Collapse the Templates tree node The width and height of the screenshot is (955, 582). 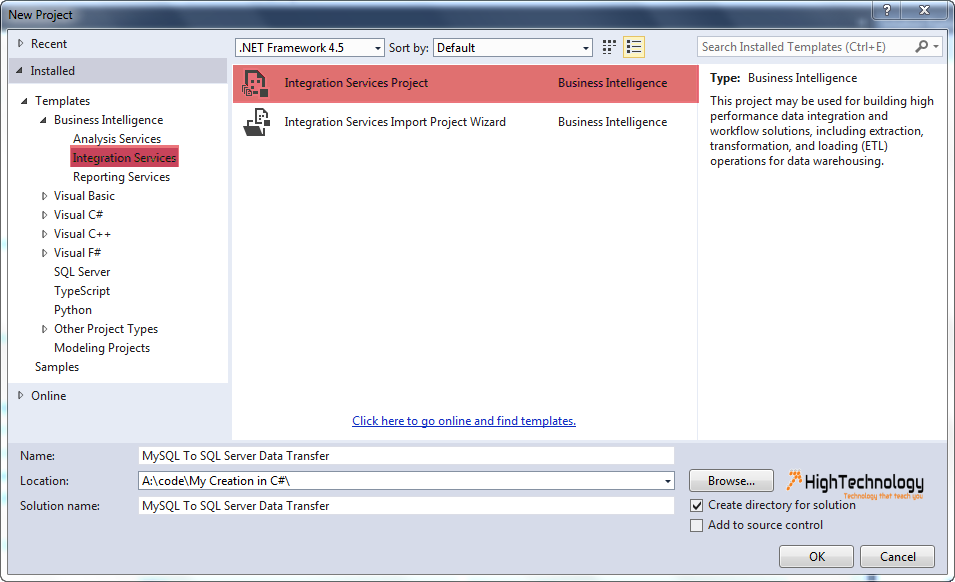click(24, 101)
